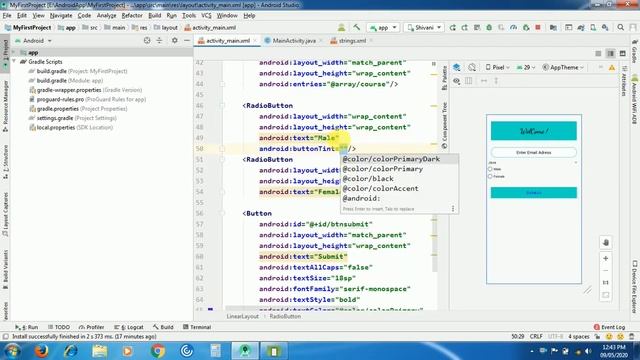The width and height of the screenshot is (640, 360).
Task: Switch editor to Design only view
Action: pos(623,53)
